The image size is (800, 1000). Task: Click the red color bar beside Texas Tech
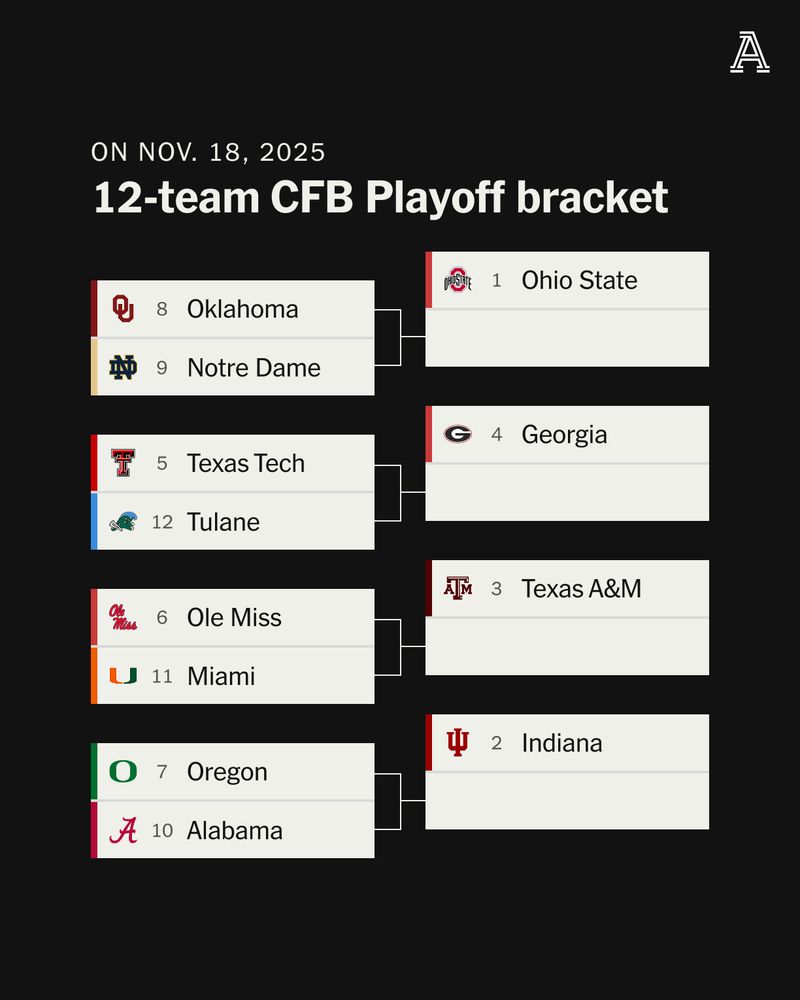(x=94, y=463)
